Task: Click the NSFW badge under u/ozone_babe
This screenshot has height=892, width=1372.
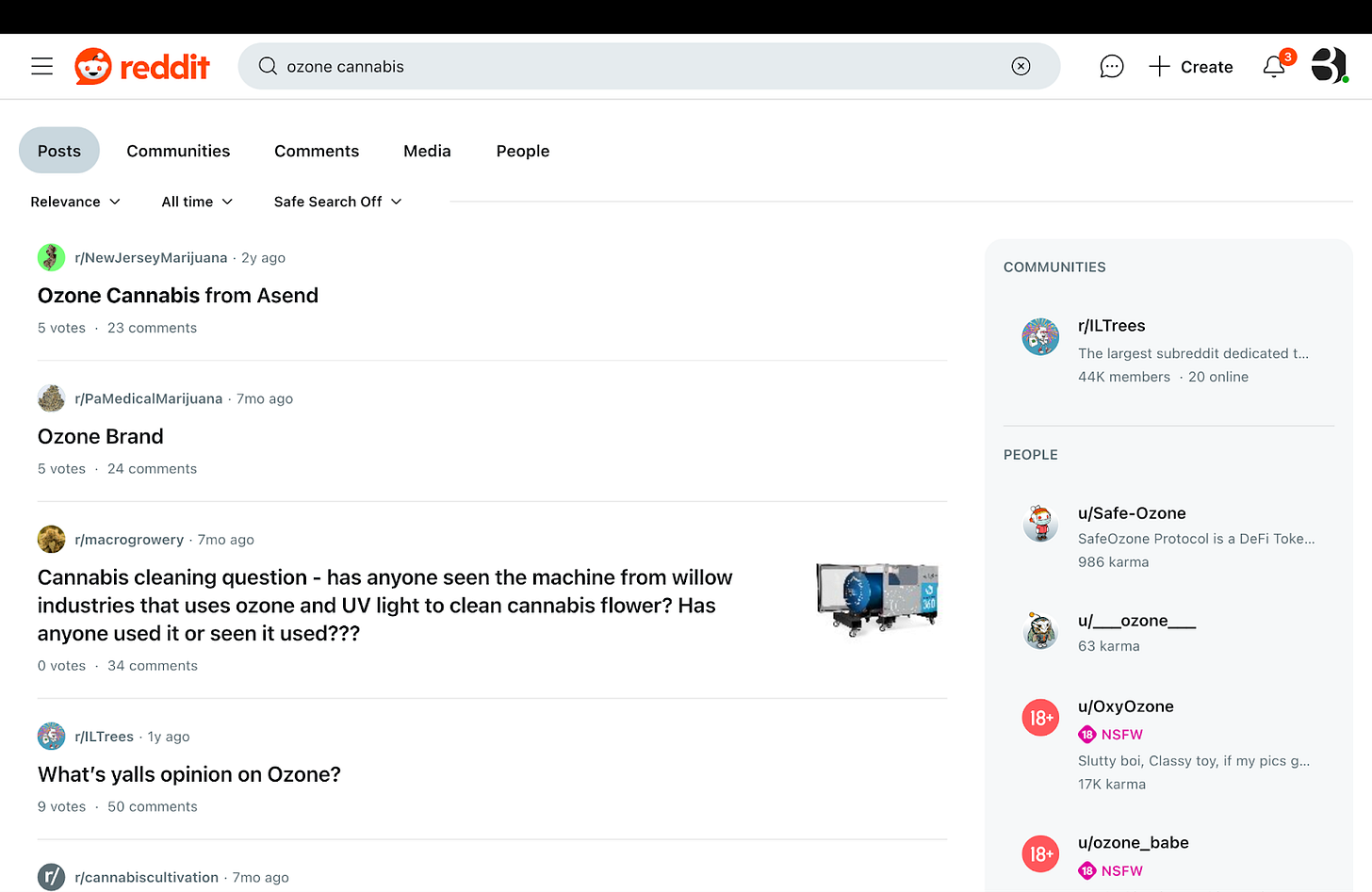Action: [1111, 871]
